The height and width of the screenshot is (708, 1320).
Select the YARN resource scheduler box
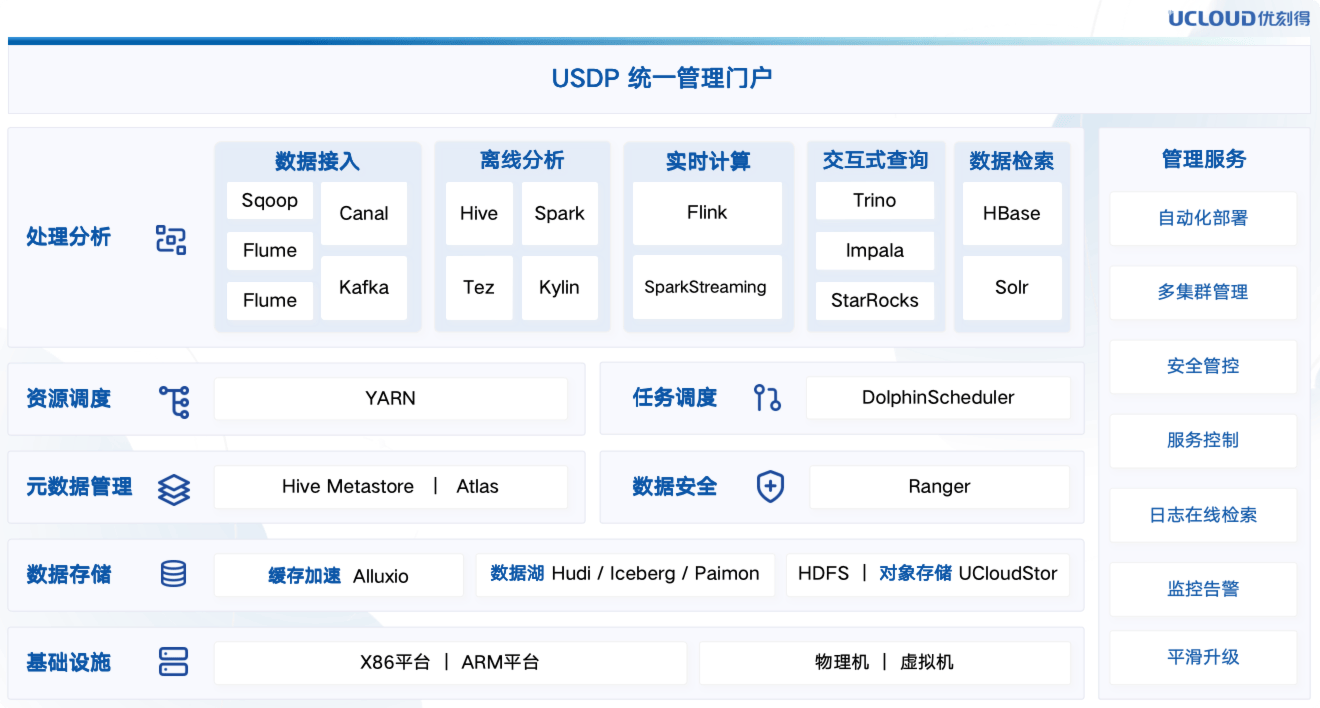[390, 398]
